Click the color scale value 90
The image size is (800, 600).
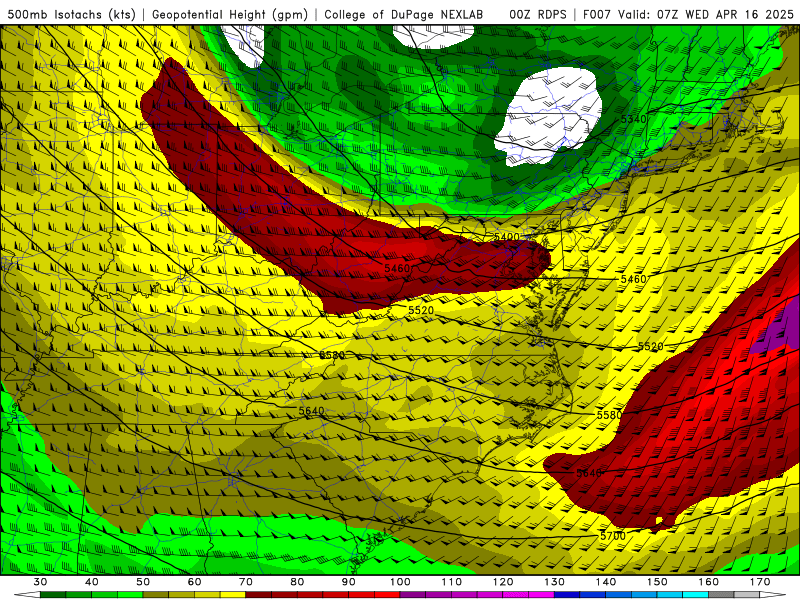(349, 582)
